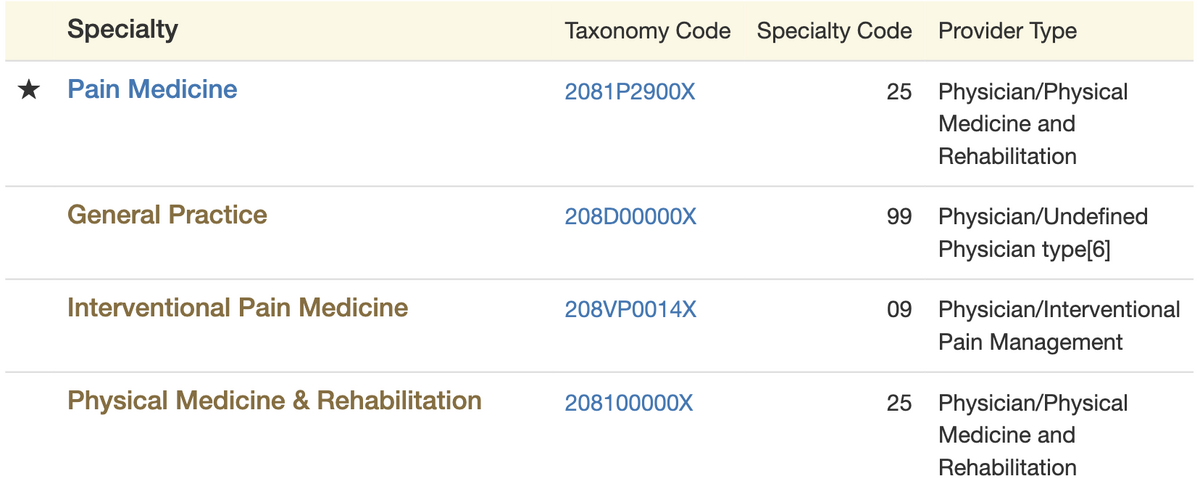Open taxonomy code 2081P2900X
Viewport: 1200px width, 492px height.
pyautogui.click(x=630, y=92)
